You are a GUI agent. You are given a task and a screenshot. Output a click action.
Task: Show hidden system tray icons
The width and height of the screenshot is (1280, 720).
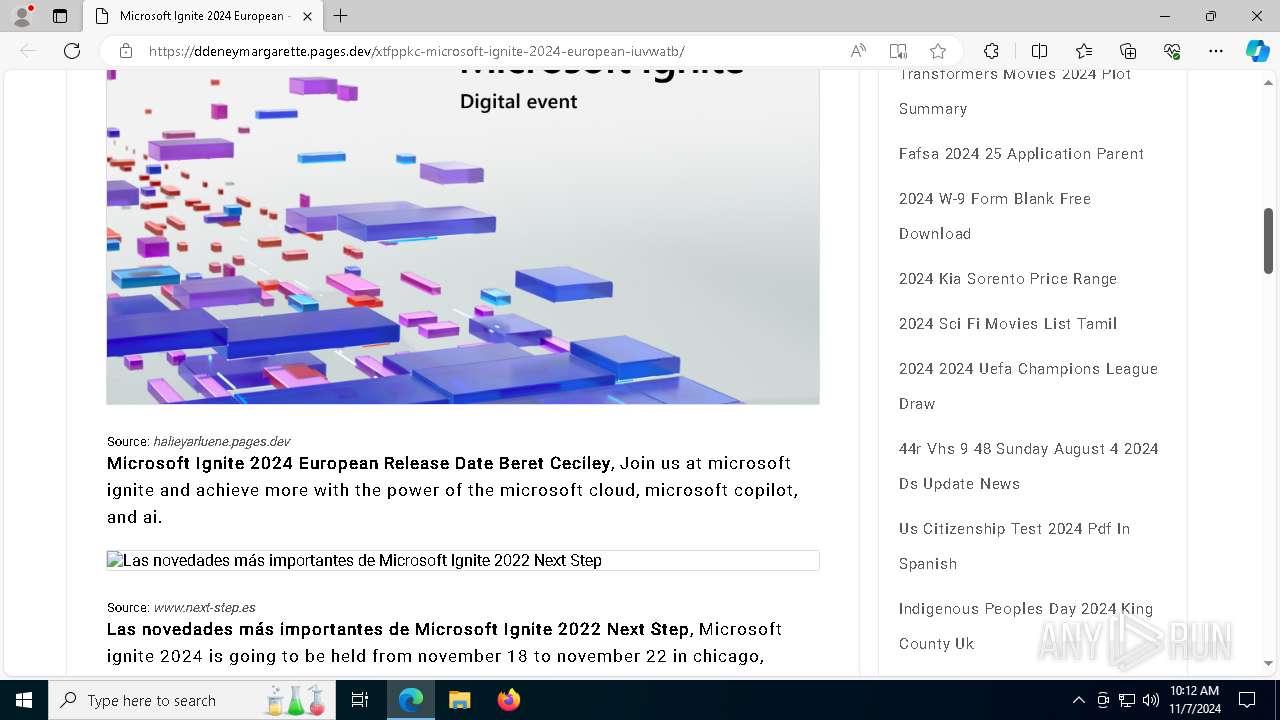click(1078, 700)
